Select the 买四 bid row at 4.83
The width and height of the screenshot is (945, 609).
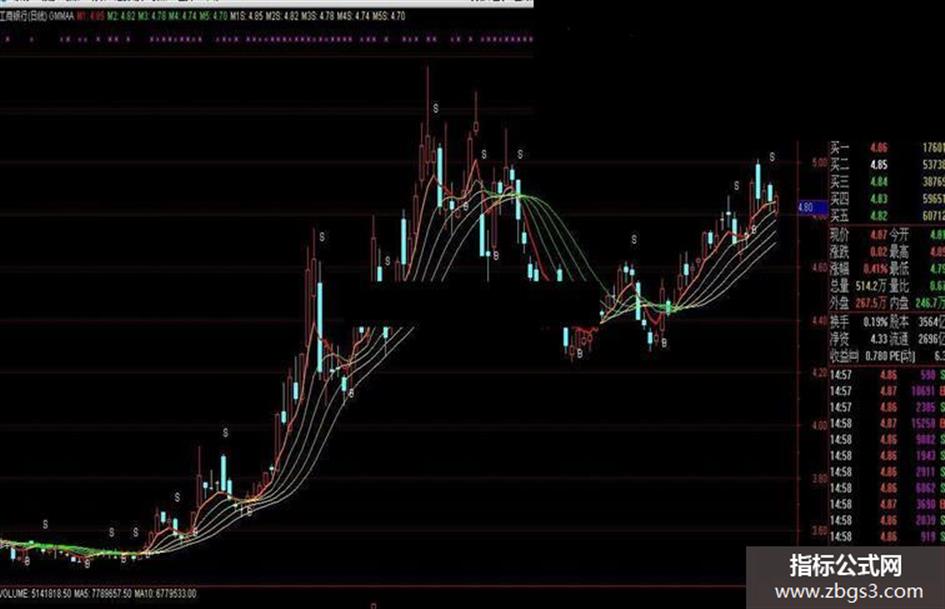point(887,198)
